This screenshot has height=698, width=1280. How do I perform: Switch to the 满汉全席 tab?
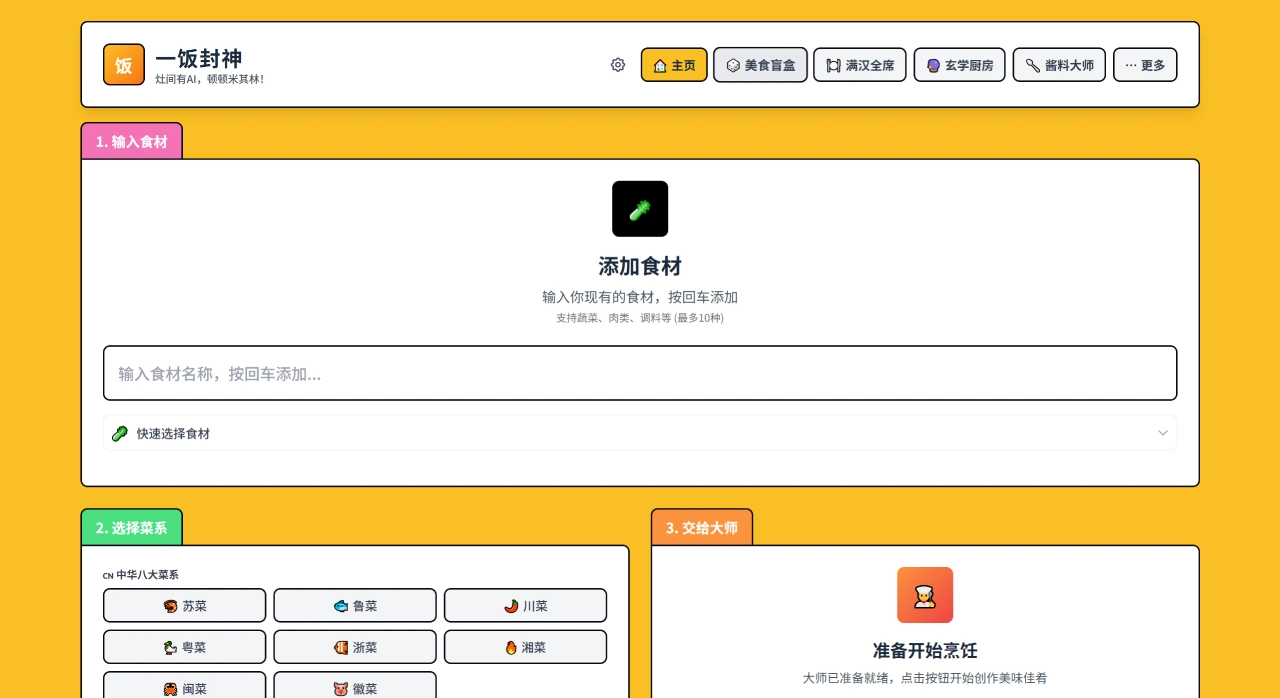coord(860,65)
